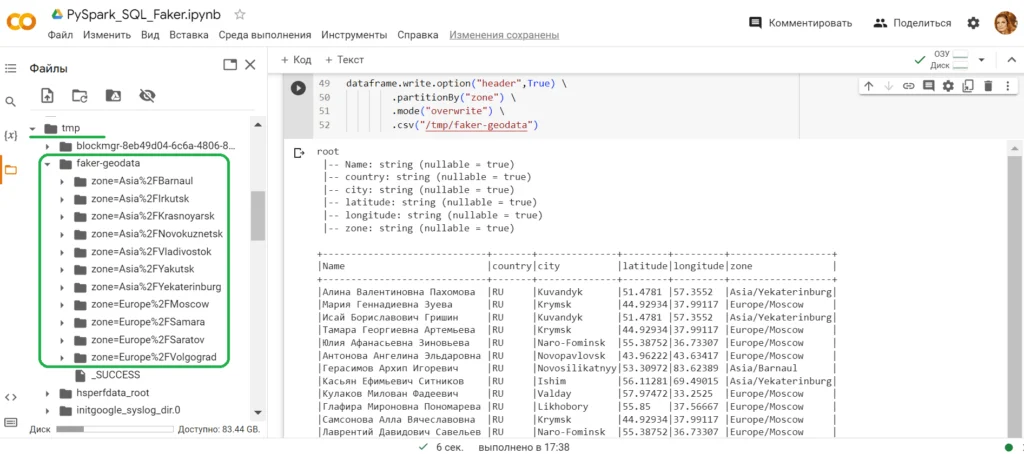Open the Colab home logo
Image resolution: width=1024 pixels, height=454 pixels.
coord(22,22)
